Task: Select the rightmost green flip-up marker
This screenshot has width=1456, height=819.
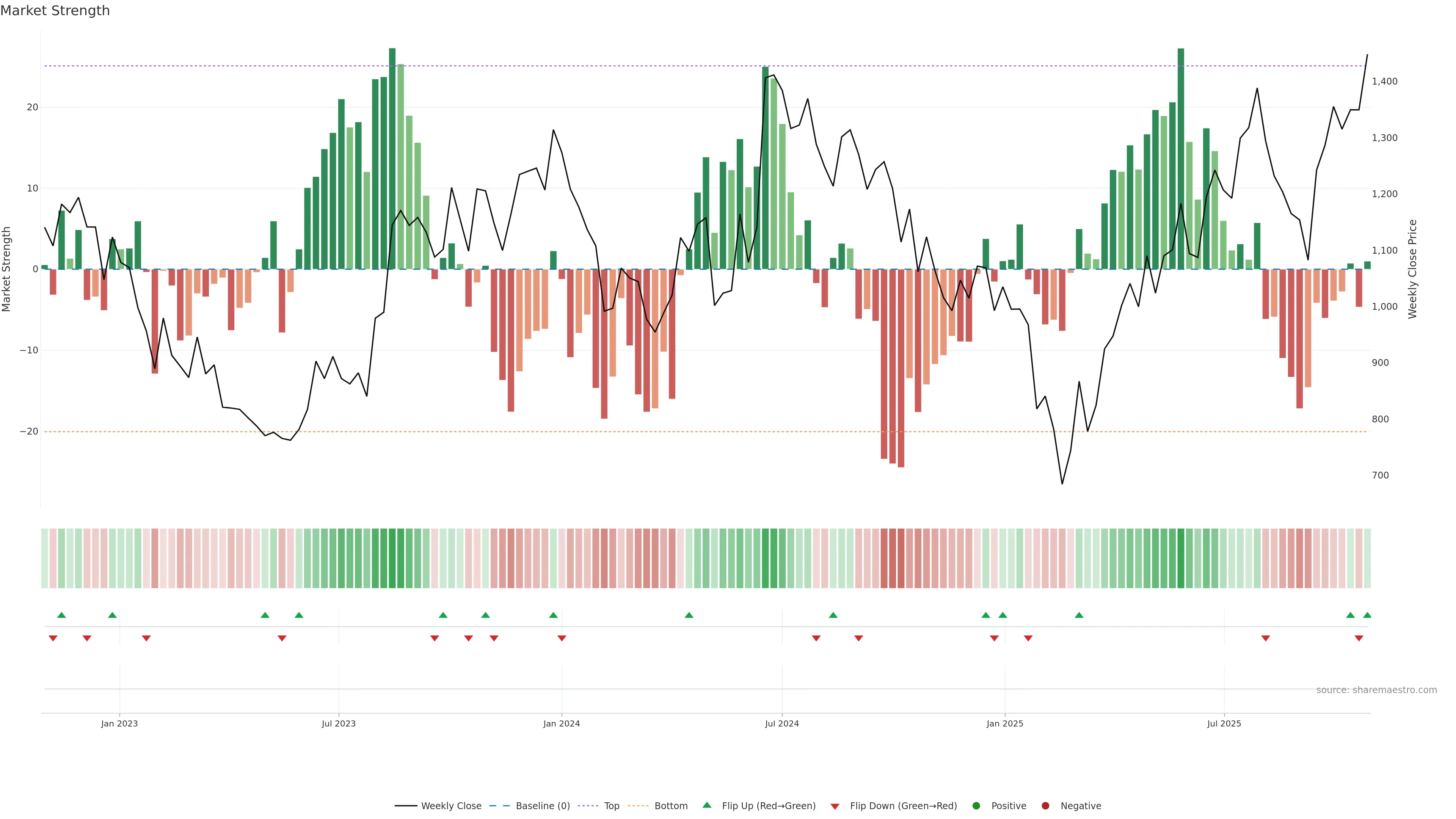Action: [1367, 615]
